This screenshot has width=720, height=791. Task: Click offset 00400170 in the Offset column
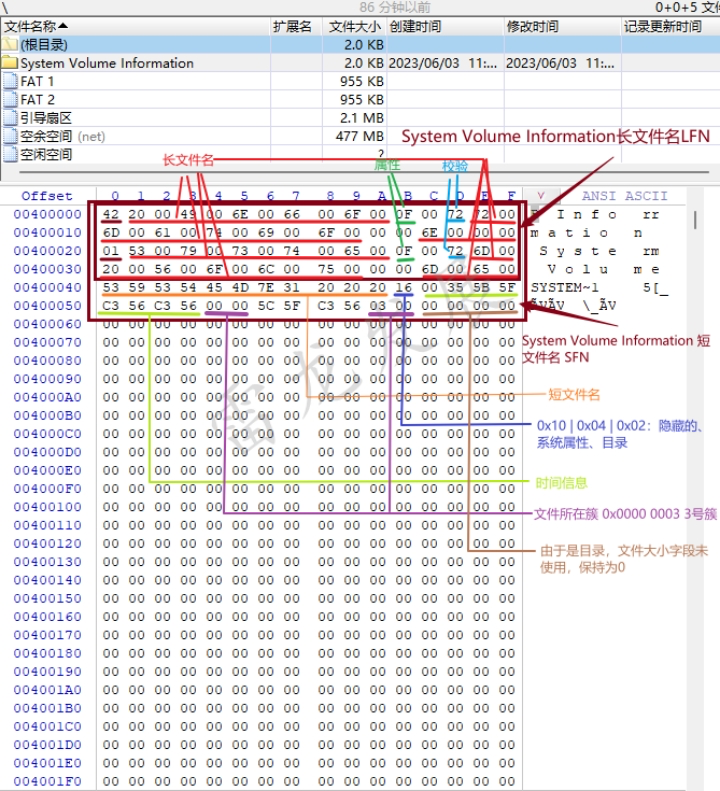click(x=47, y=635)
